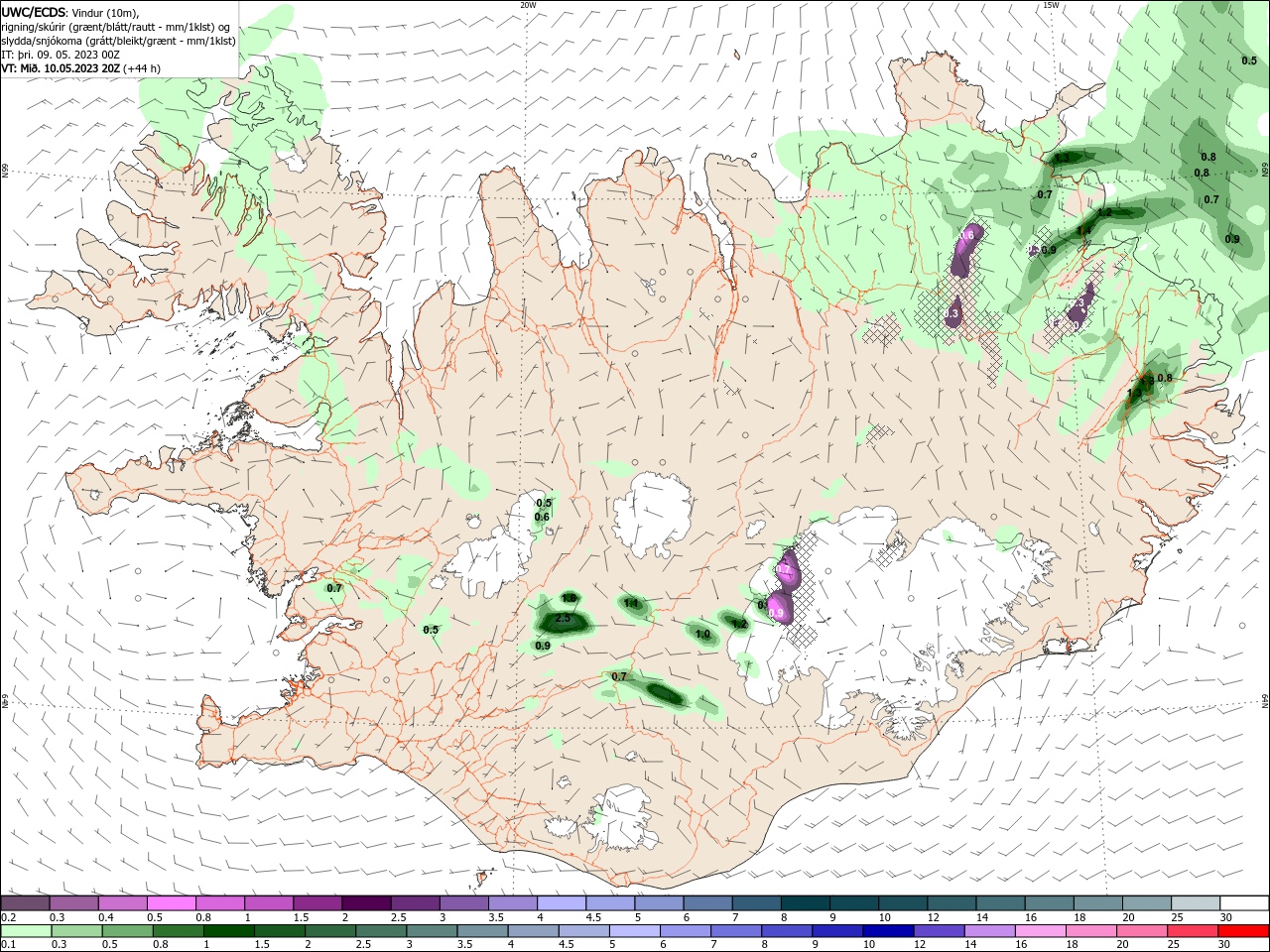Click the 1.0 precipitation value on the map
1270x952 pixels.
click(x=702, y=635)
